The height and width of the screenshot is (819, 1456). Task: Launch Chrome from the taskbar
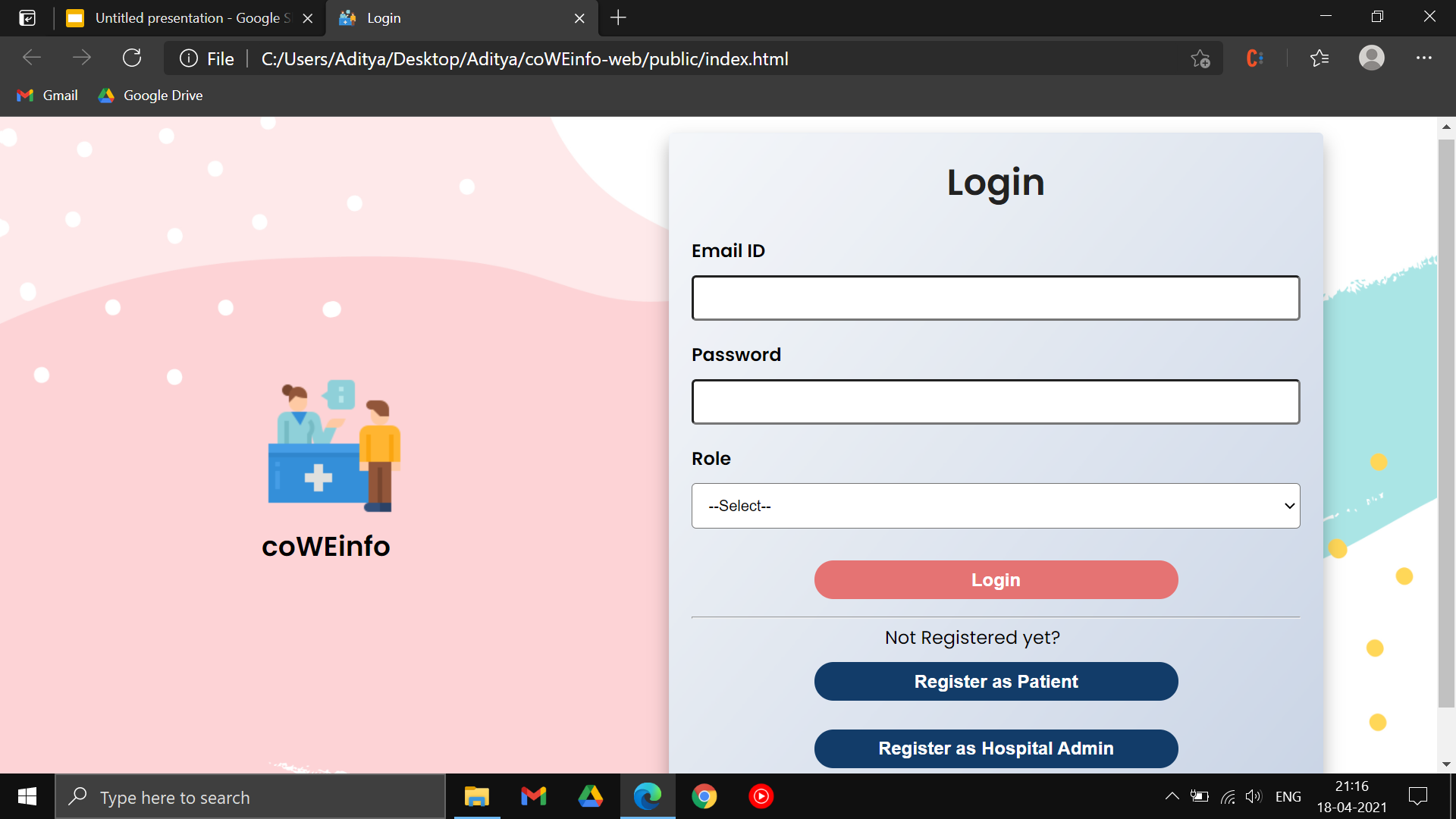(x=704, y=796)
